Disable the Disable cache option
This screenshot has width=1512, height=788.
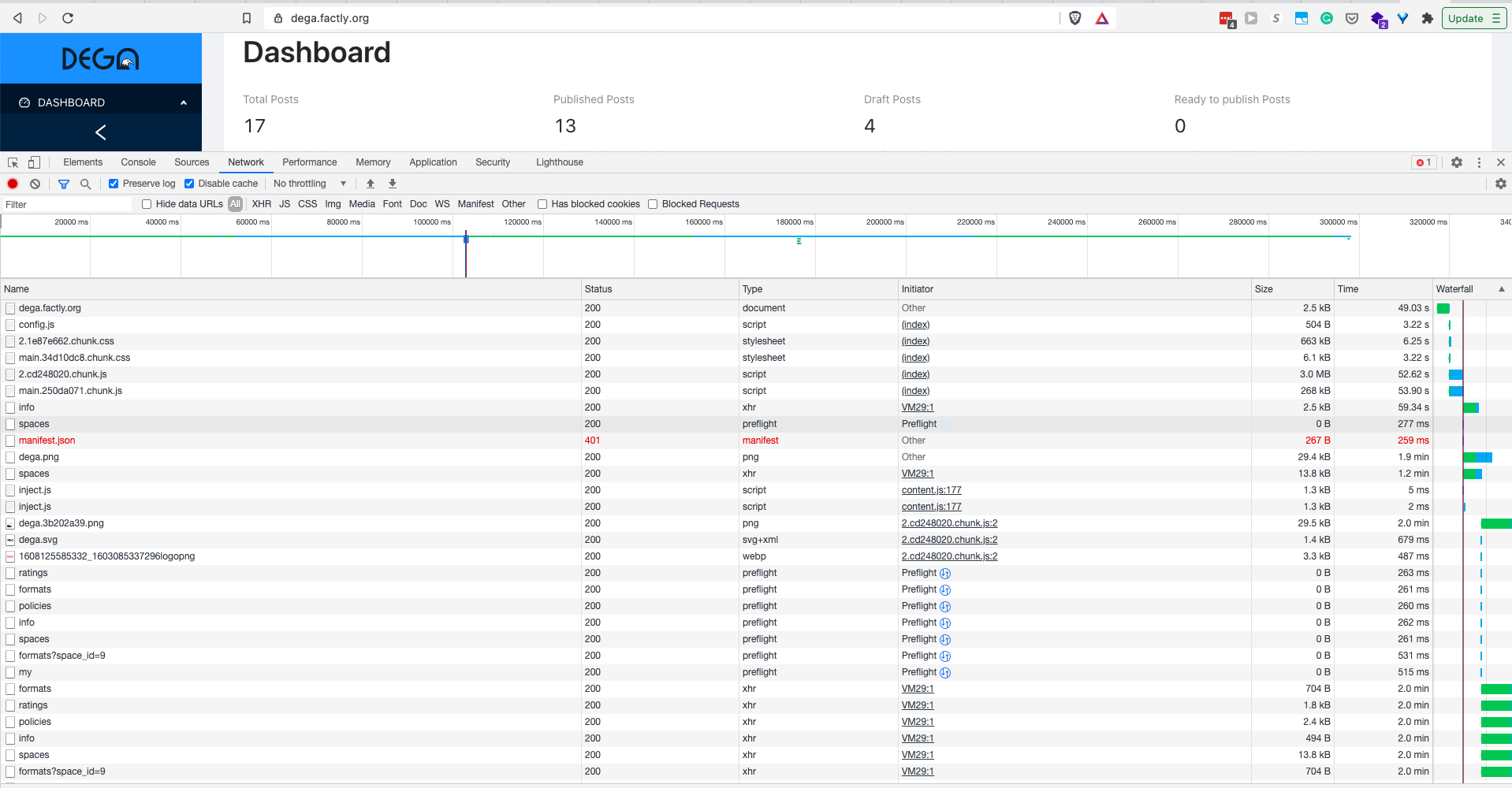coord(189,183)
